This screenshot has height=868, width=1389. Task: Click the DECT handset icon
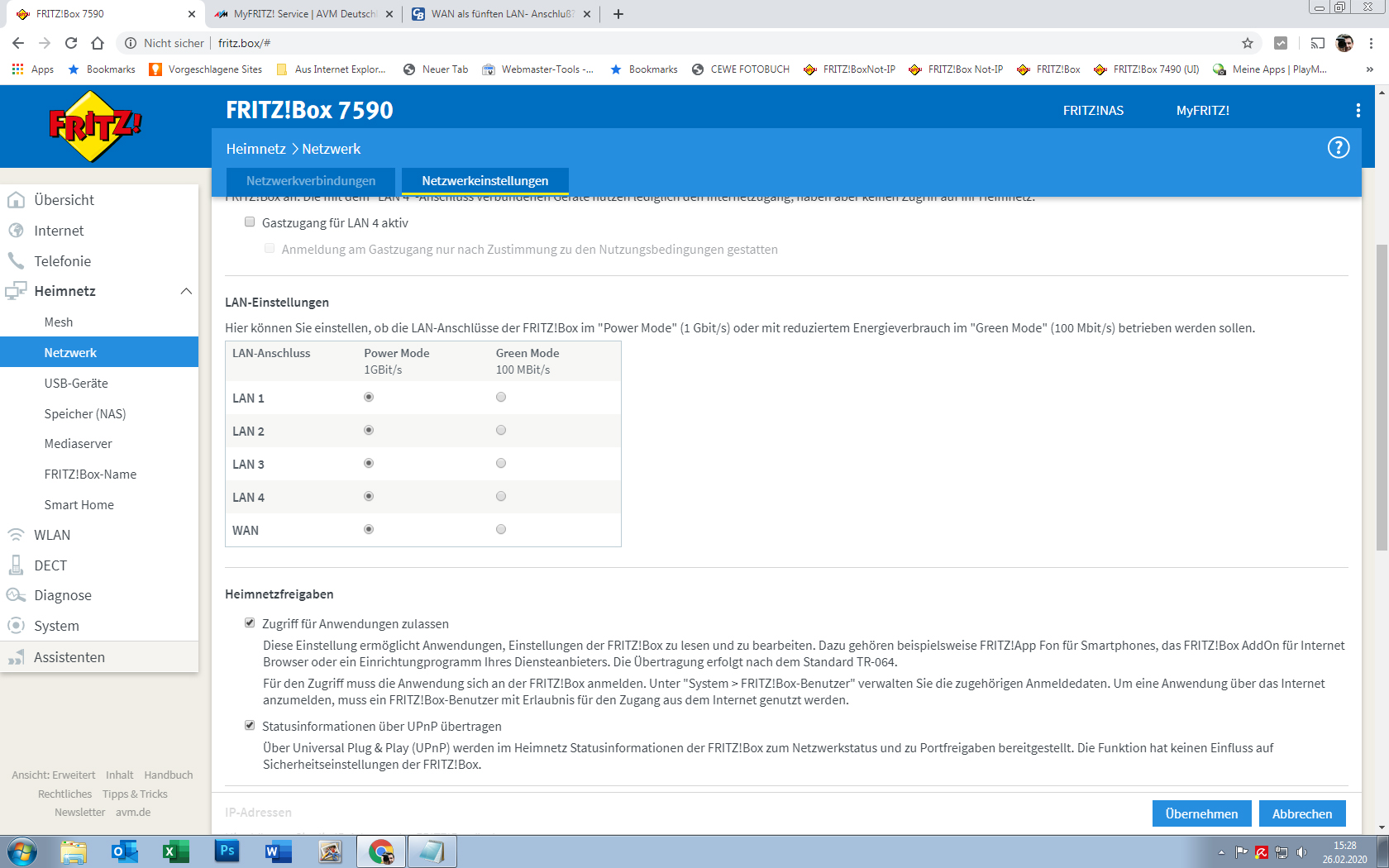tap(16, 565)
